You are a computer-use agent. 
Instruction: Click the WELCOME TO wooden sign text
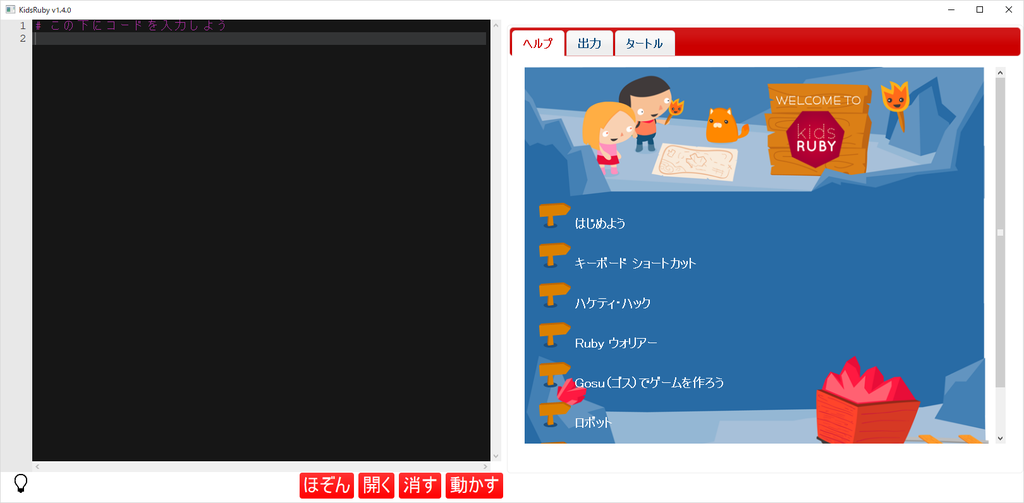818,101
